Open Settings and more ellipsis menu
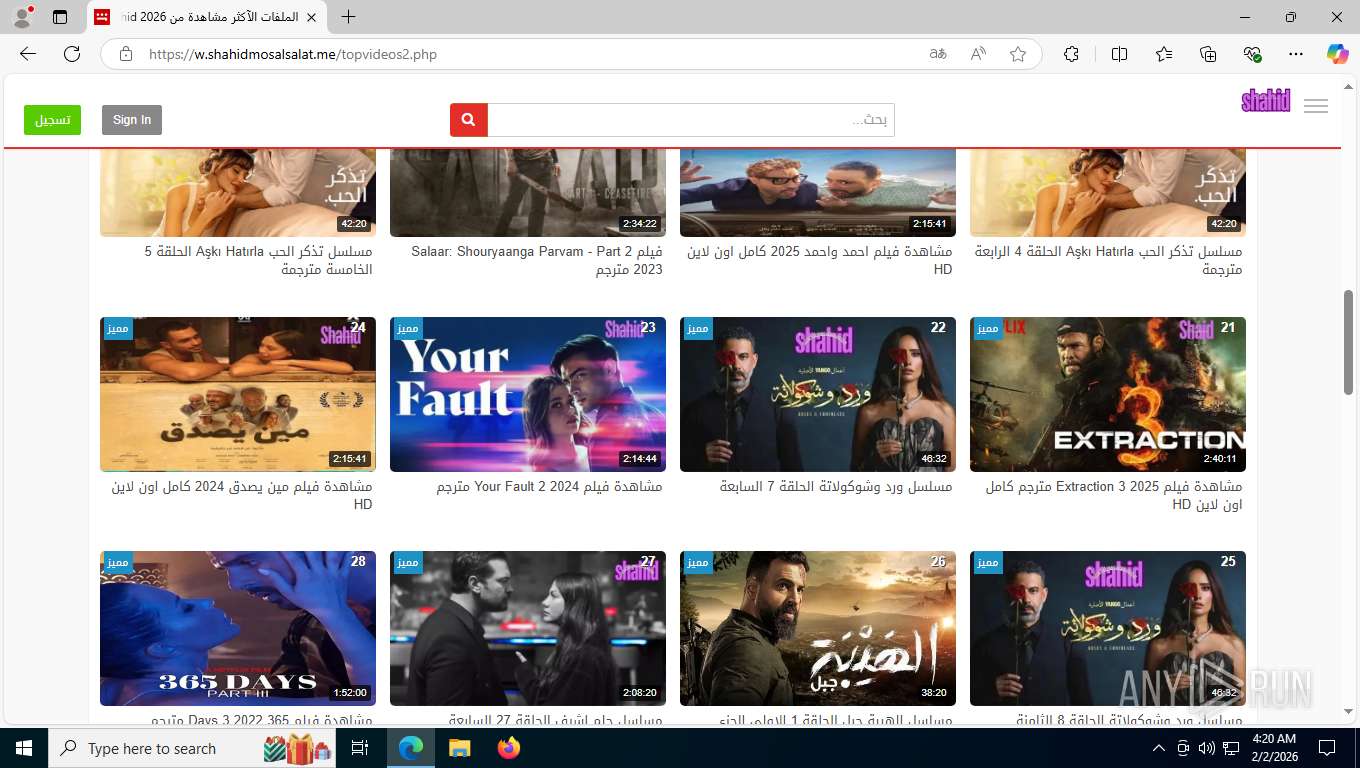This screenshot has height=768, width=1360. click(1296, 54)
